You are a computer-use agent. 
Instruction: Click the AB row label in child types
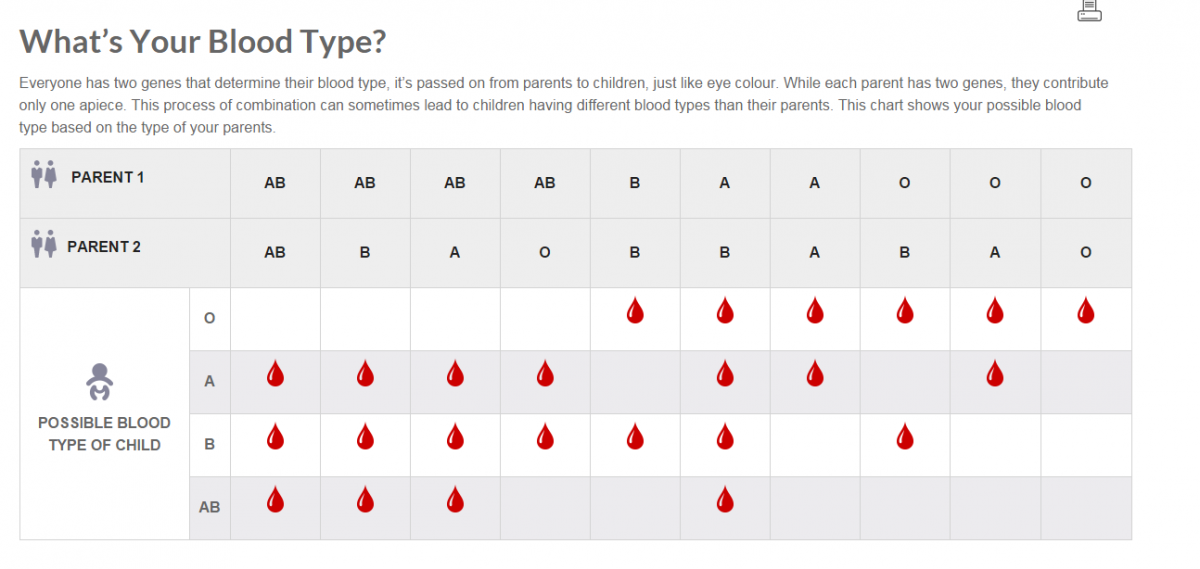click(x=209, y=507)
